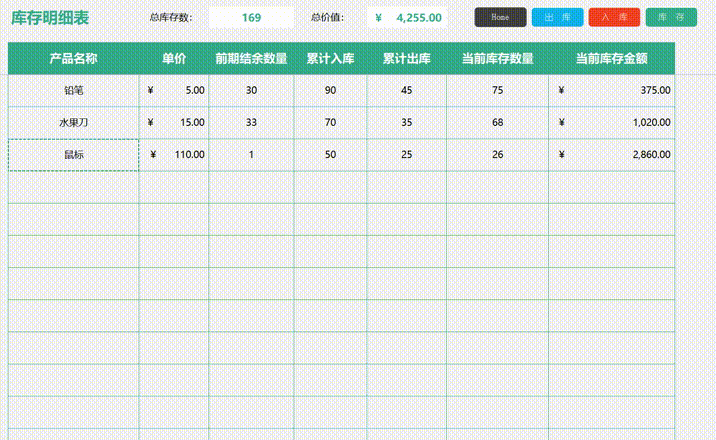Select the 水果刀 product cell
This screenshot has width=716, height=440.
pyautogui.click(x=74, y=123)
